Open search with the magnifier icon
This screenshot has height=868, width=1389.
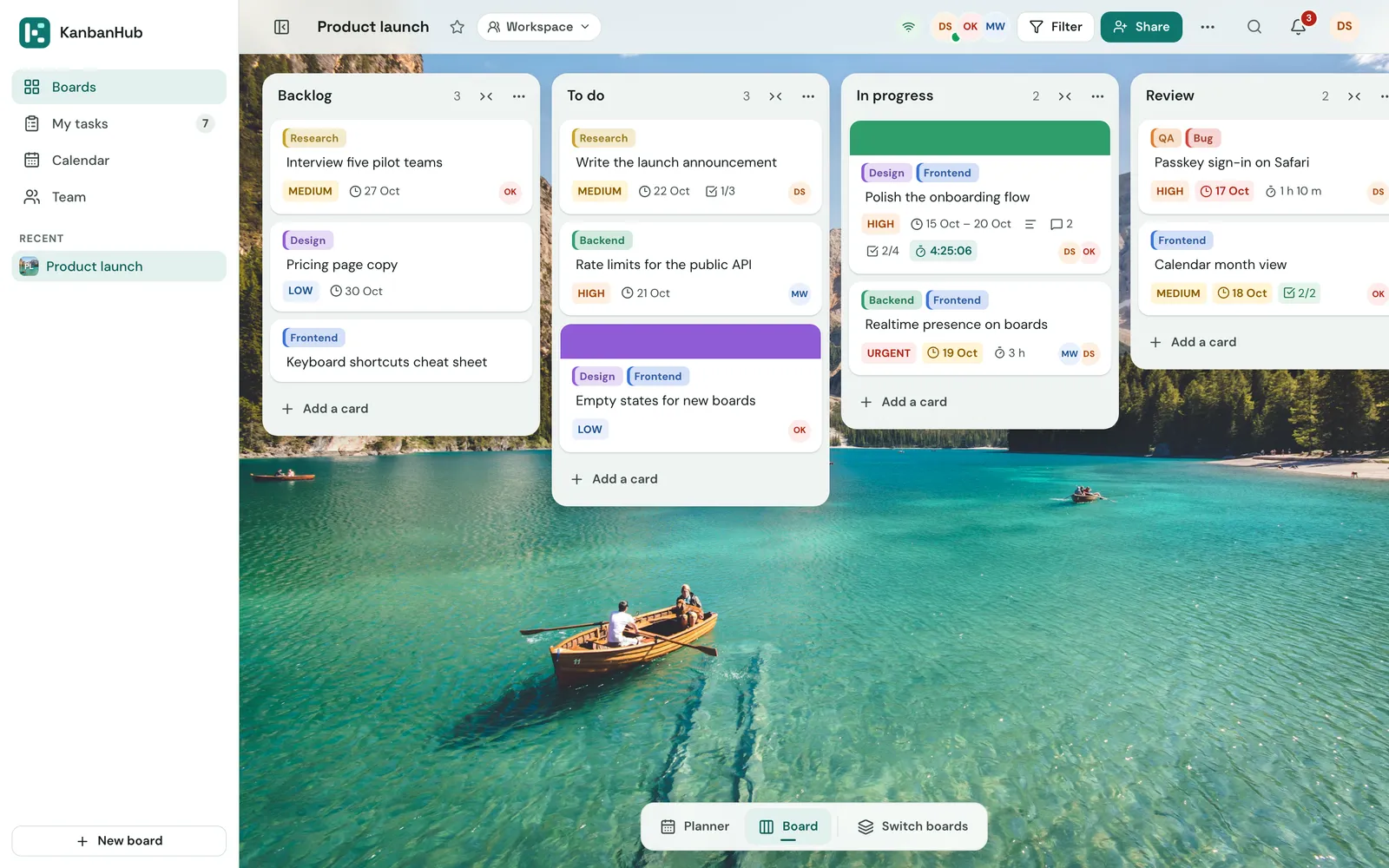click(x=1254, y=27)
